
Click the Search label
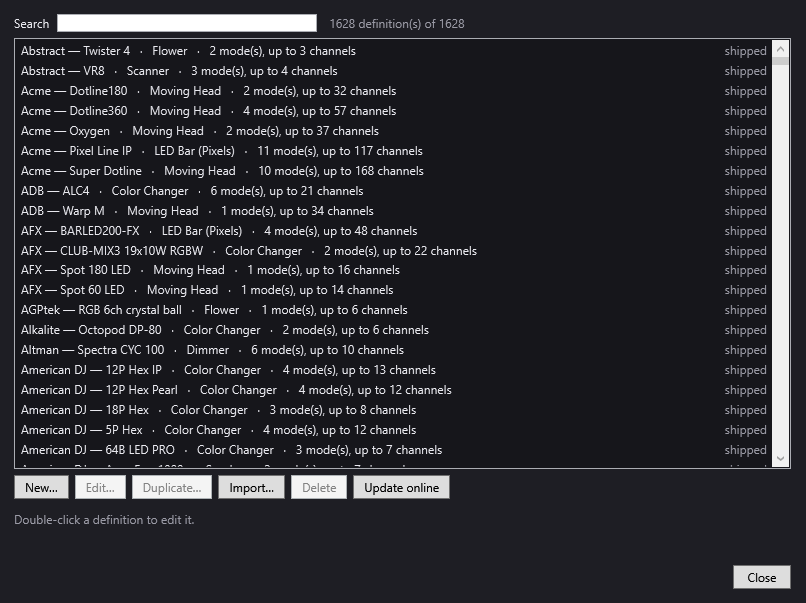coord(31,24)
